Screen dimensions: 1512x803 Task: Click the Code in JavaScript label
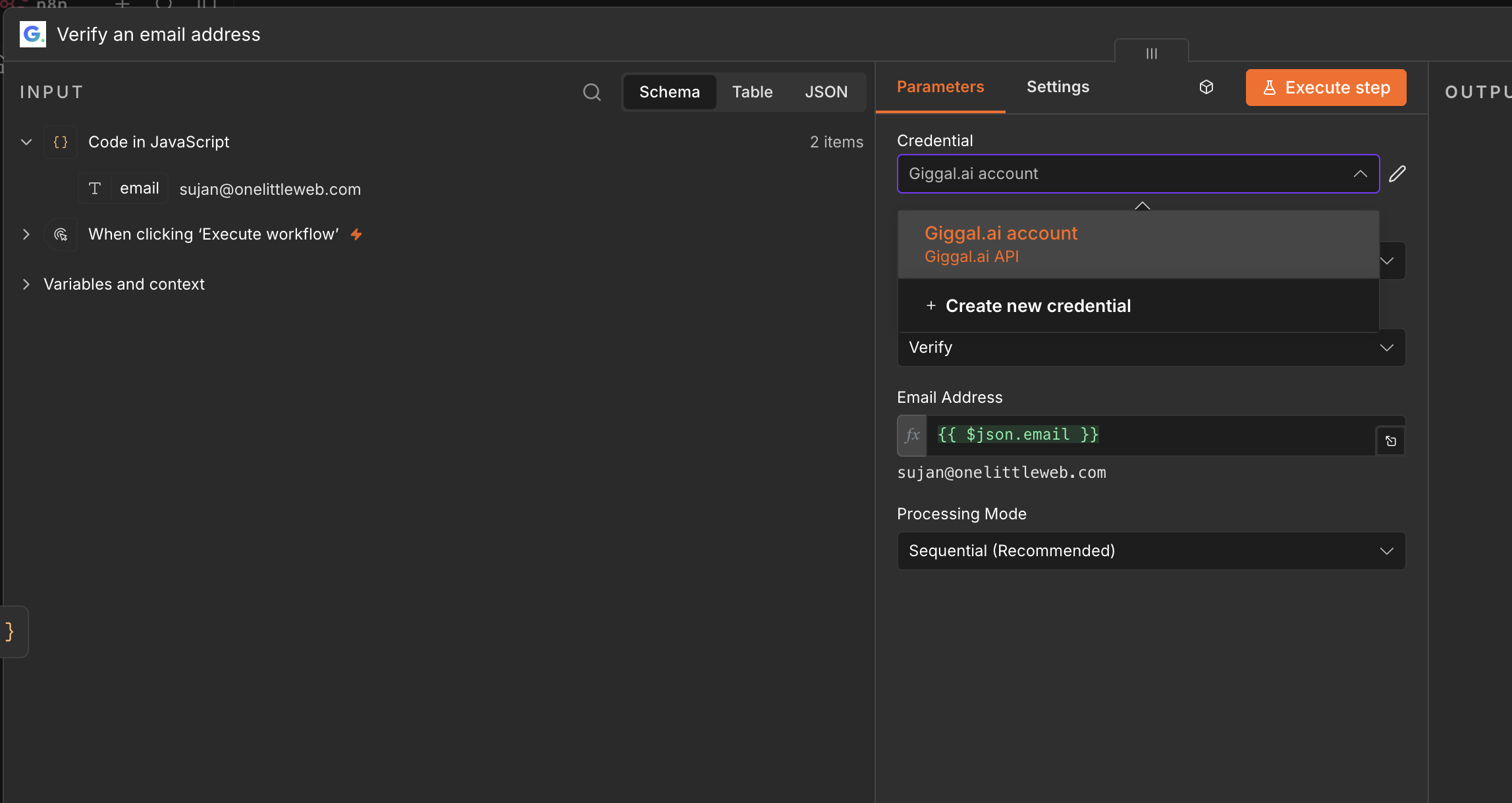159,142
